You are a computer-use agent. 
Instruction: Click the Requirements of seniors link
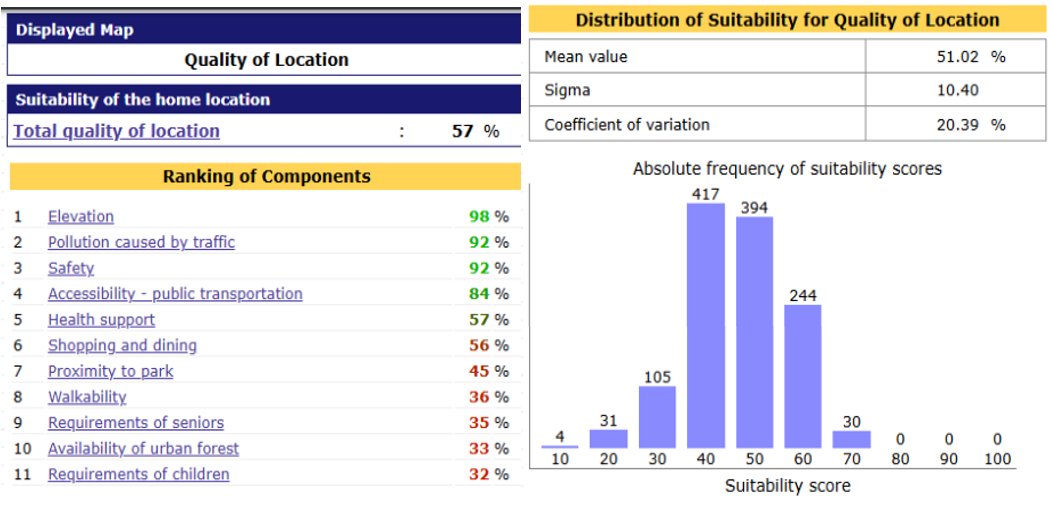point(136,423)
